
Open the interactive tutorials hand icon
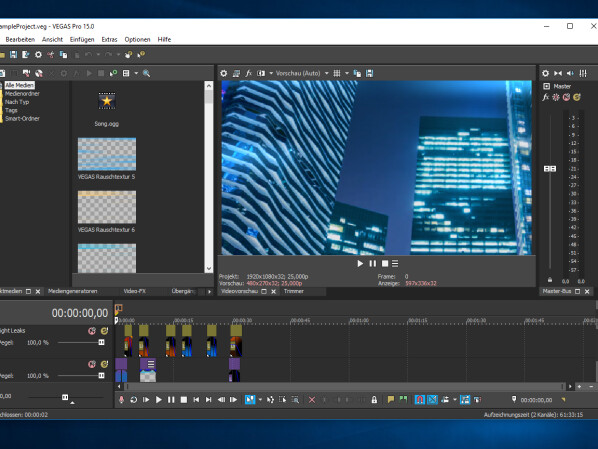[x=129, y=55]
